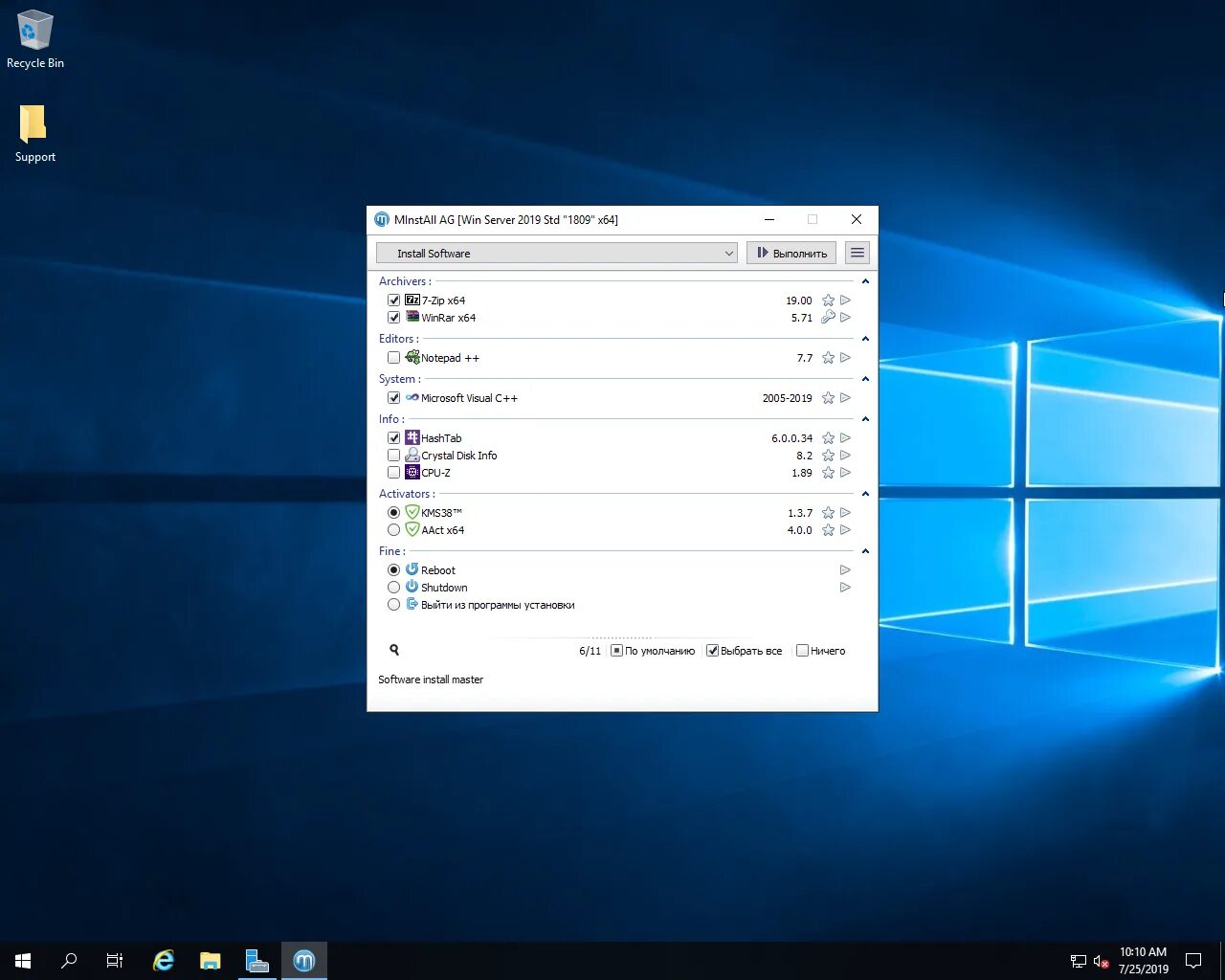Open the Install Software dropdown

[557, 254]
